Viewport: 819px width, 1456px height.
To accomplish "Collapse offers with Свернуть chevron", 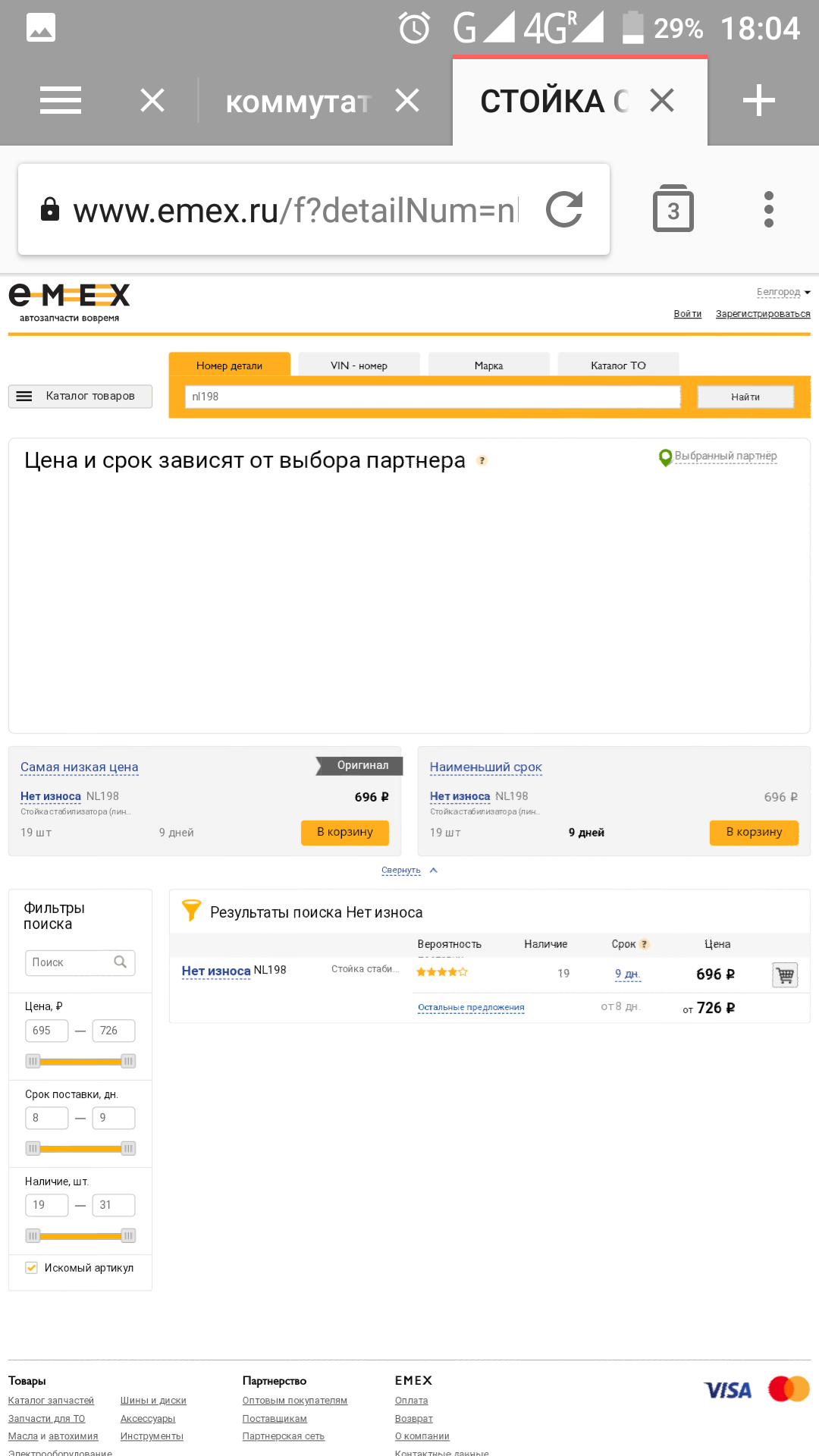I will [x=433, y=871].
